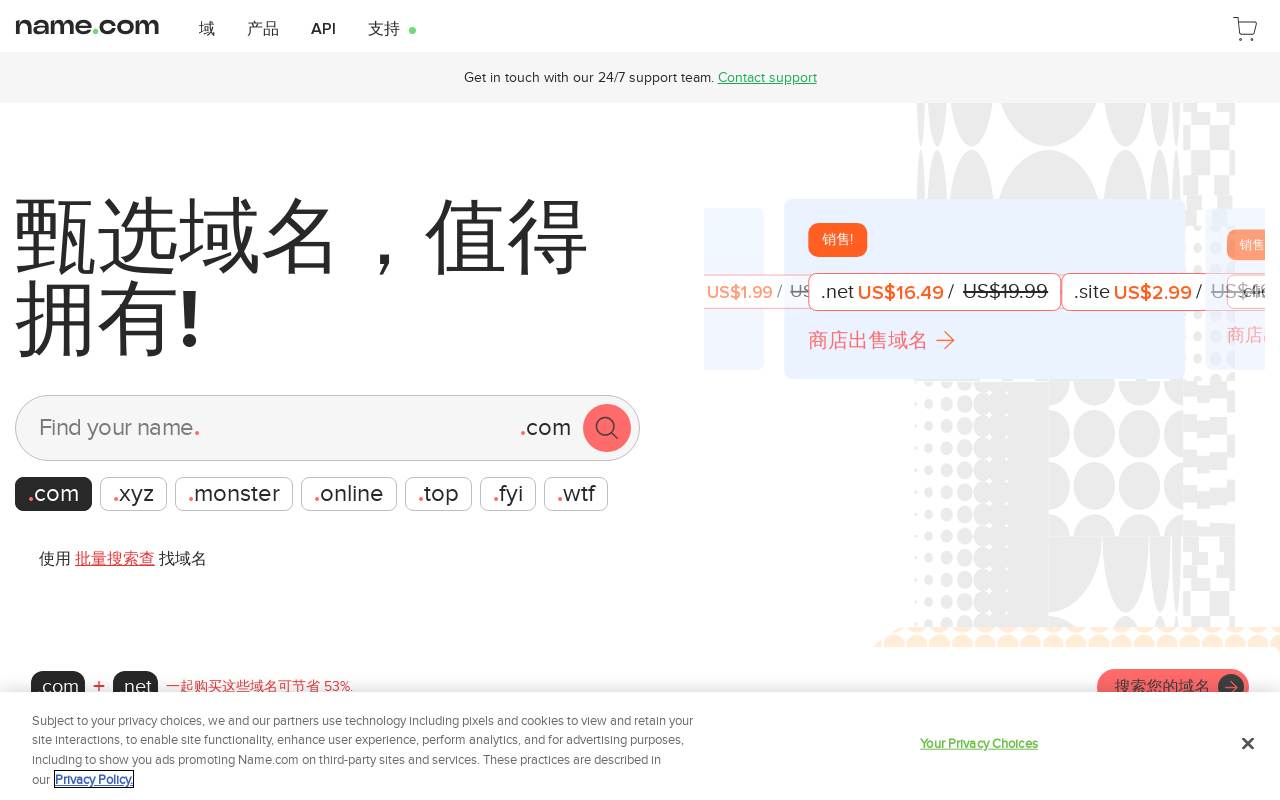Select the .wtf extension chip
This screenshot has width=1280, height=800.
click(x=576, y=494)
